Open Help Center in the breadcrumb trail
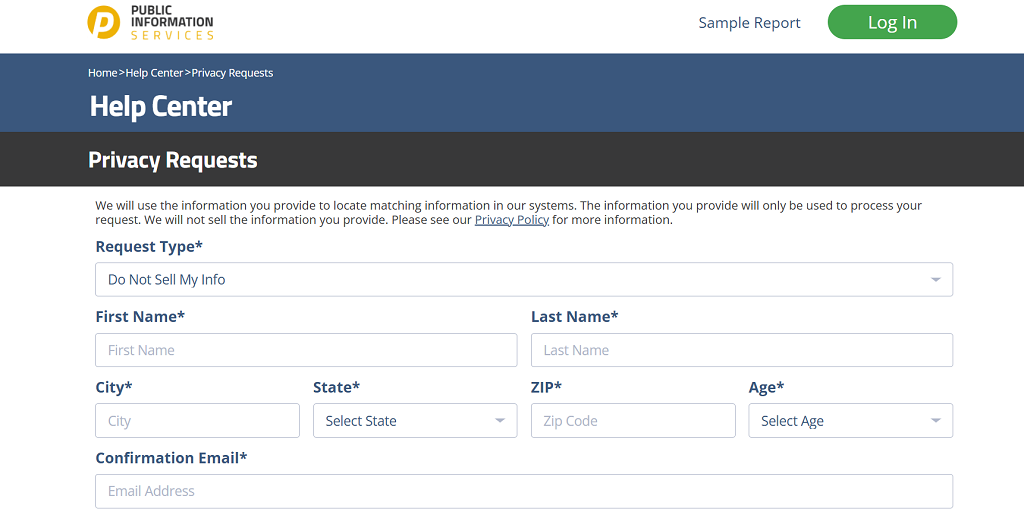This screenshot has height=512, width=1024. [x=154, y=73]
